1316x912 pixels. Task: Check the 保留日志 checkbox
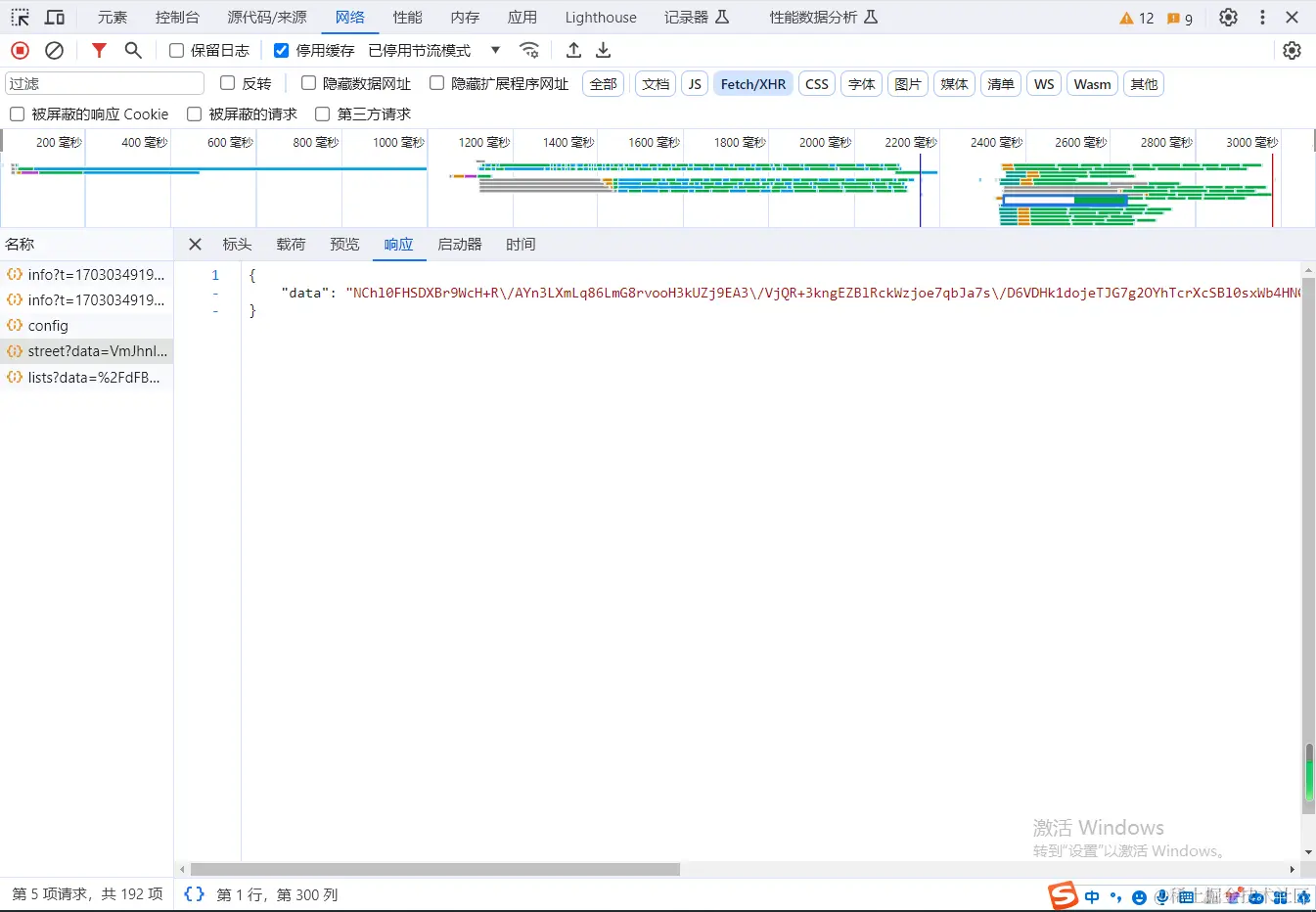point(176,50)
